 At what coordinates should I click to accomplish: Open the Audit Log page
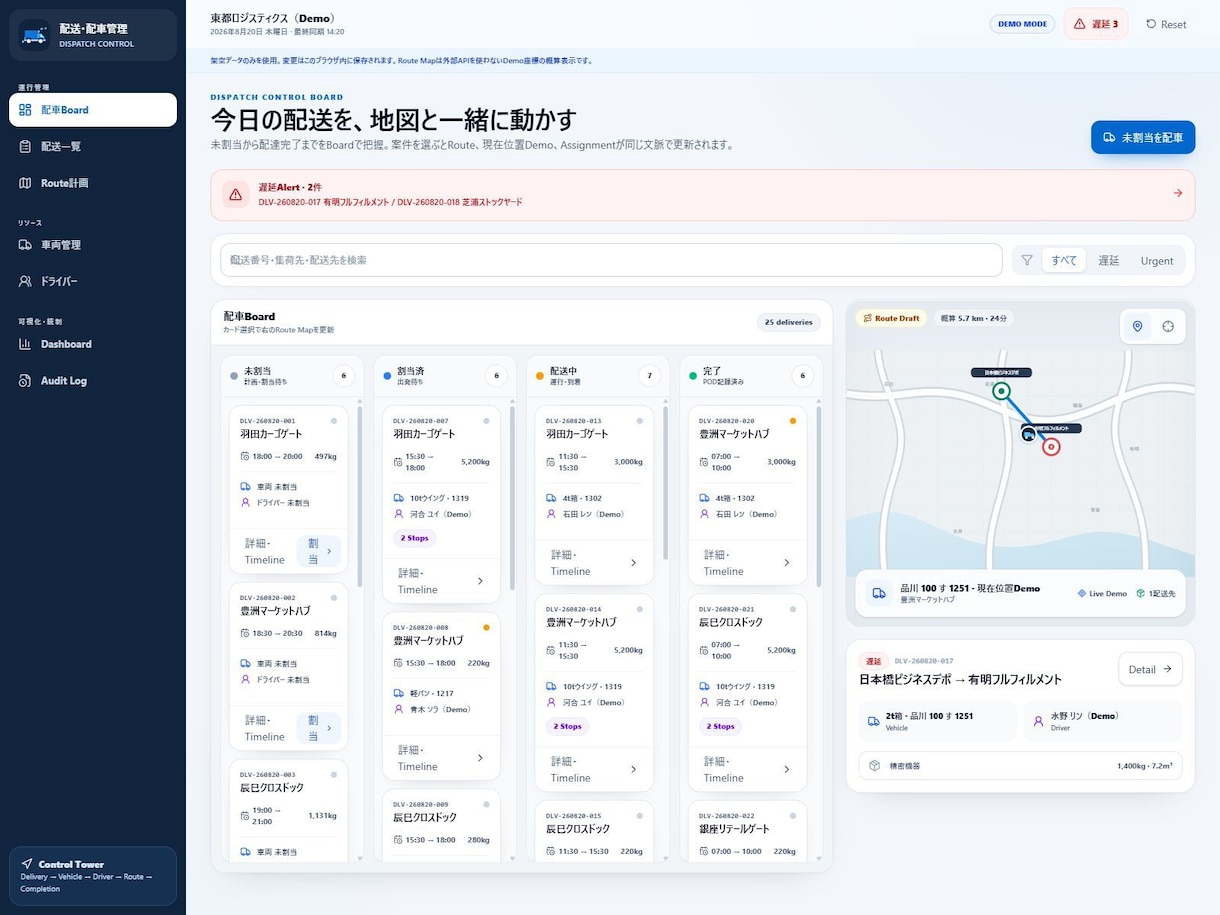[93, 381]
